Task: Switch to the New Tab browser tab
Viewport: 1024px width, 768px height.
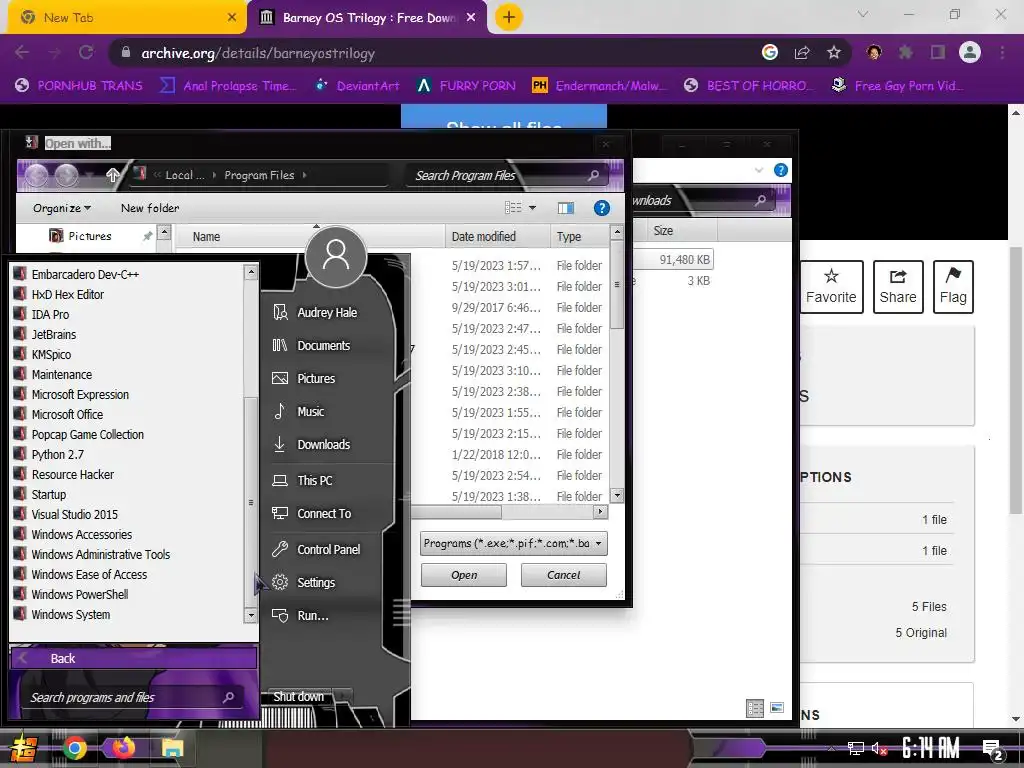Action: point(126,18)
